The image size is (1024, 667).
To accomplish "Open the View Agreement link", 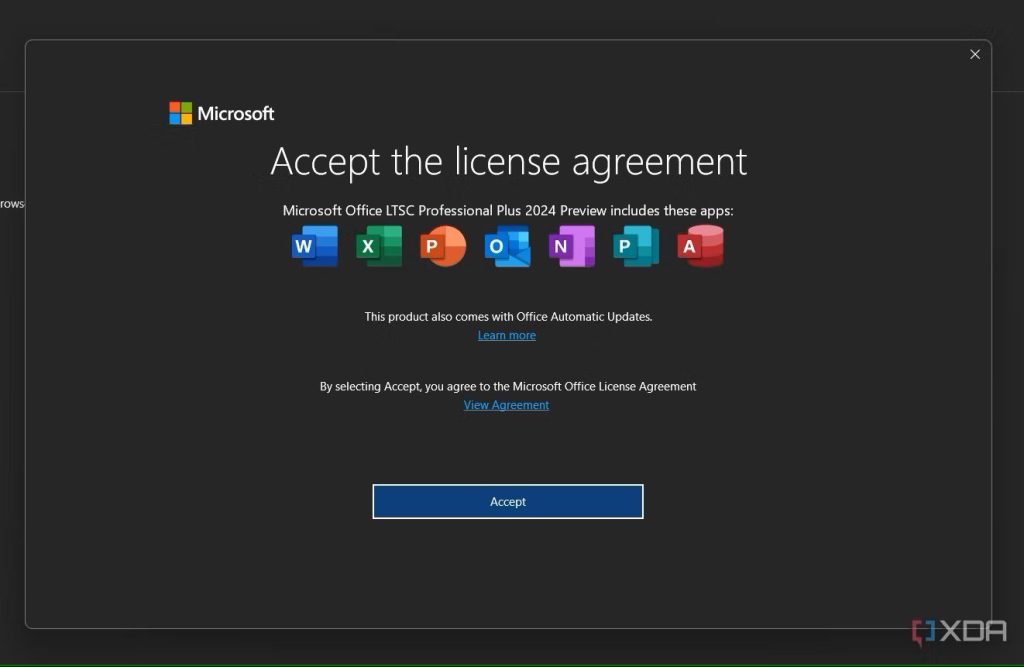I will 506,404.
